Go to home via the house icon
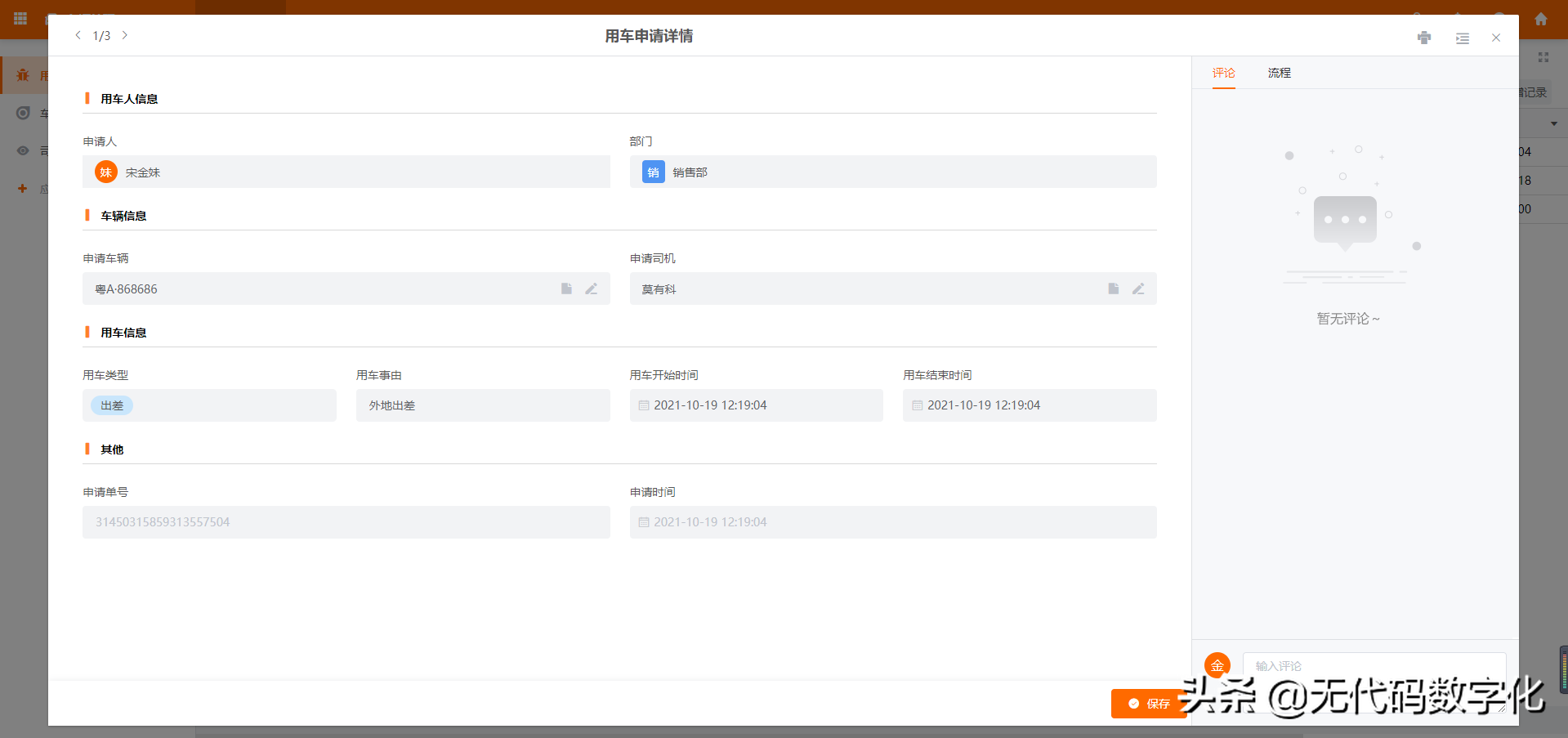 tap(1541, 19)
